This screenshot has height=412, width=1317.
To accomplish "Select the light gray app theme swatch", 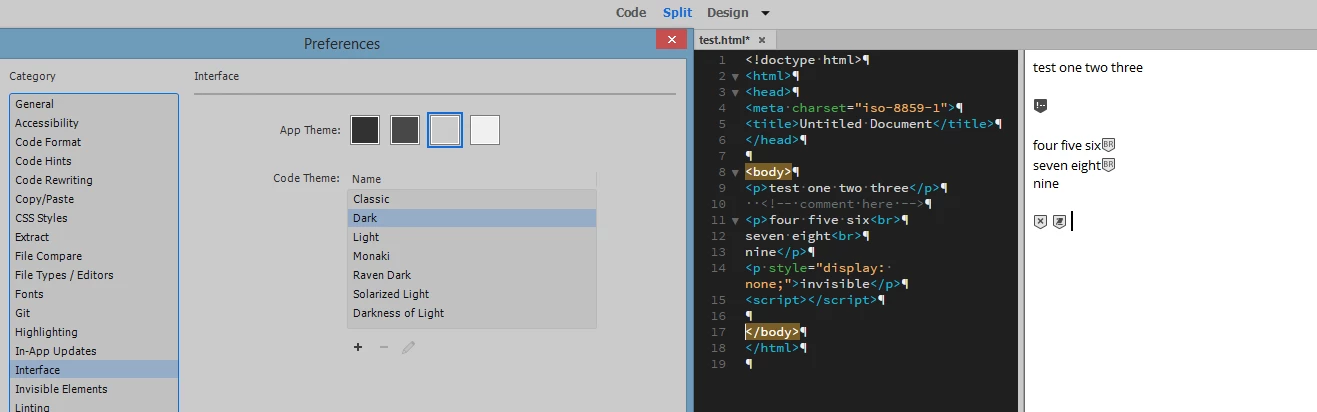I will pos(445,129).
